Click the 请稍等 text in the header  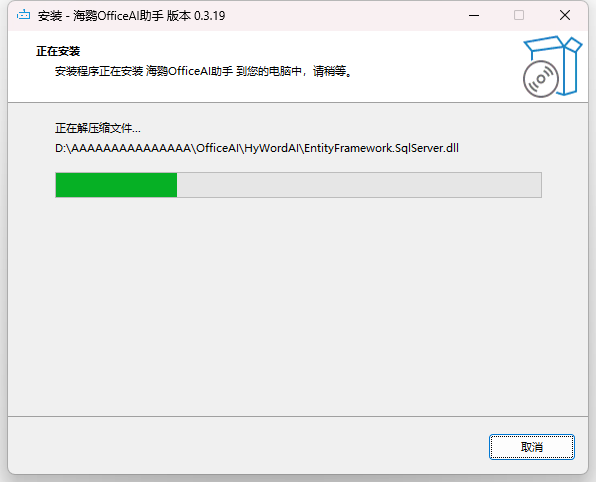[x=330, y=71]
